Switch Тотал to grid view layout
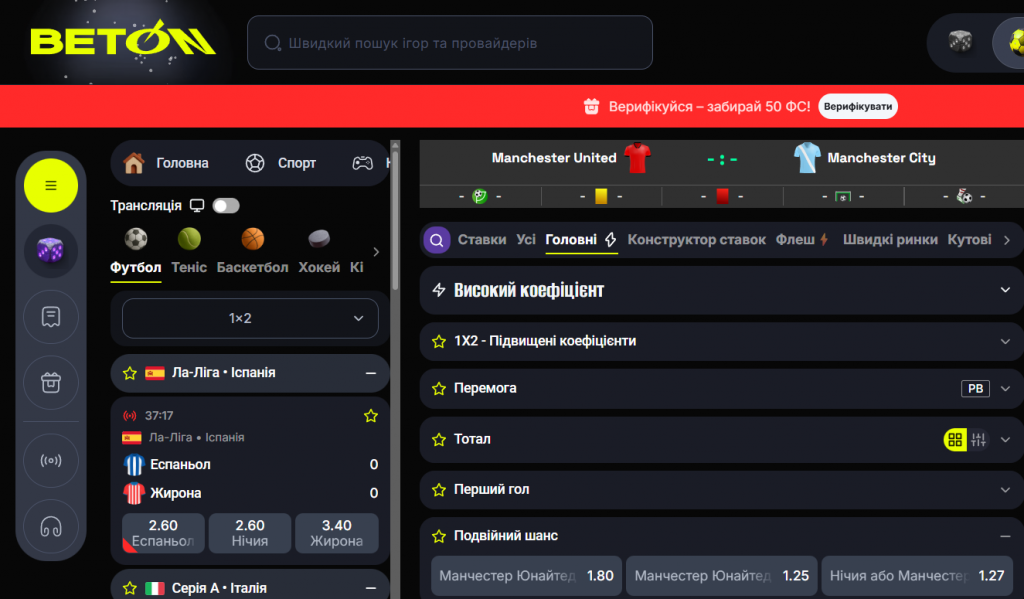Screen dimensions: 1024x599 pos(955,439)
